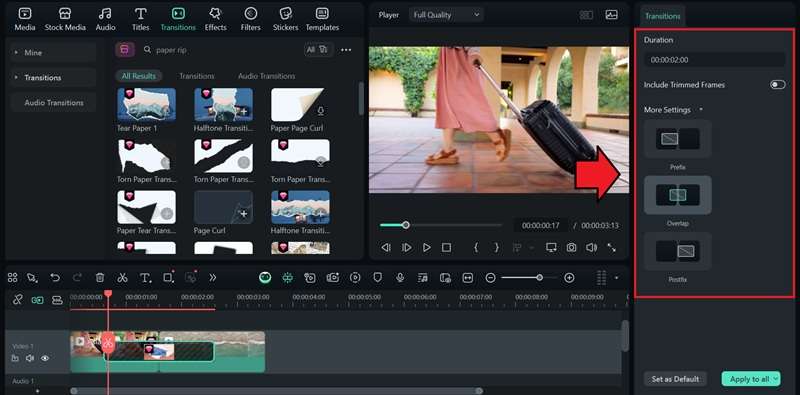Select the Paper Tear Trans... thumbnail
Image resolution: width=800 pixels, height=395 pixels.
[x=146, y=207]
